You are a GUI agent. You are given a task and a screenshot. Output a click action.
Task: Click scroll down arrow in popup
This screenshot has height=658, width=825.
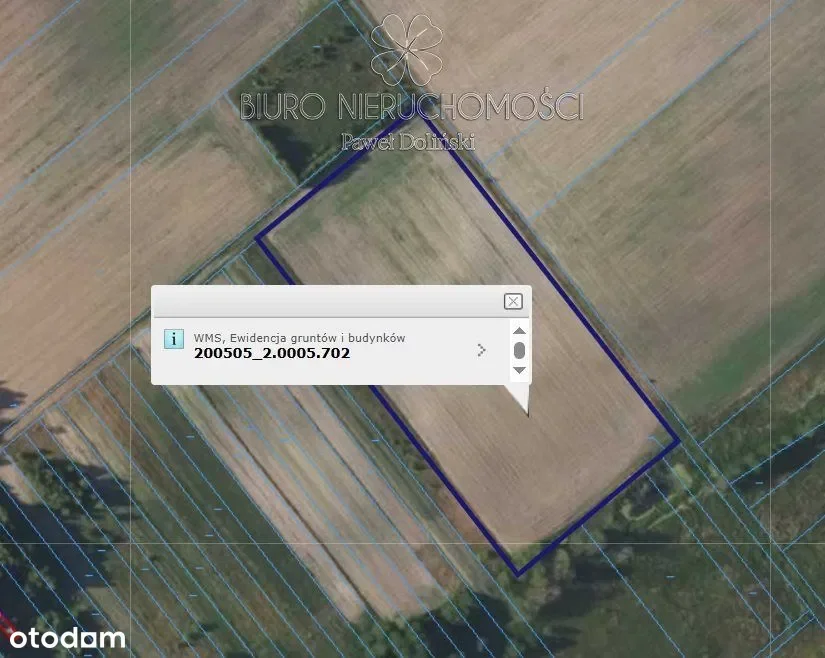pos(519,370)
